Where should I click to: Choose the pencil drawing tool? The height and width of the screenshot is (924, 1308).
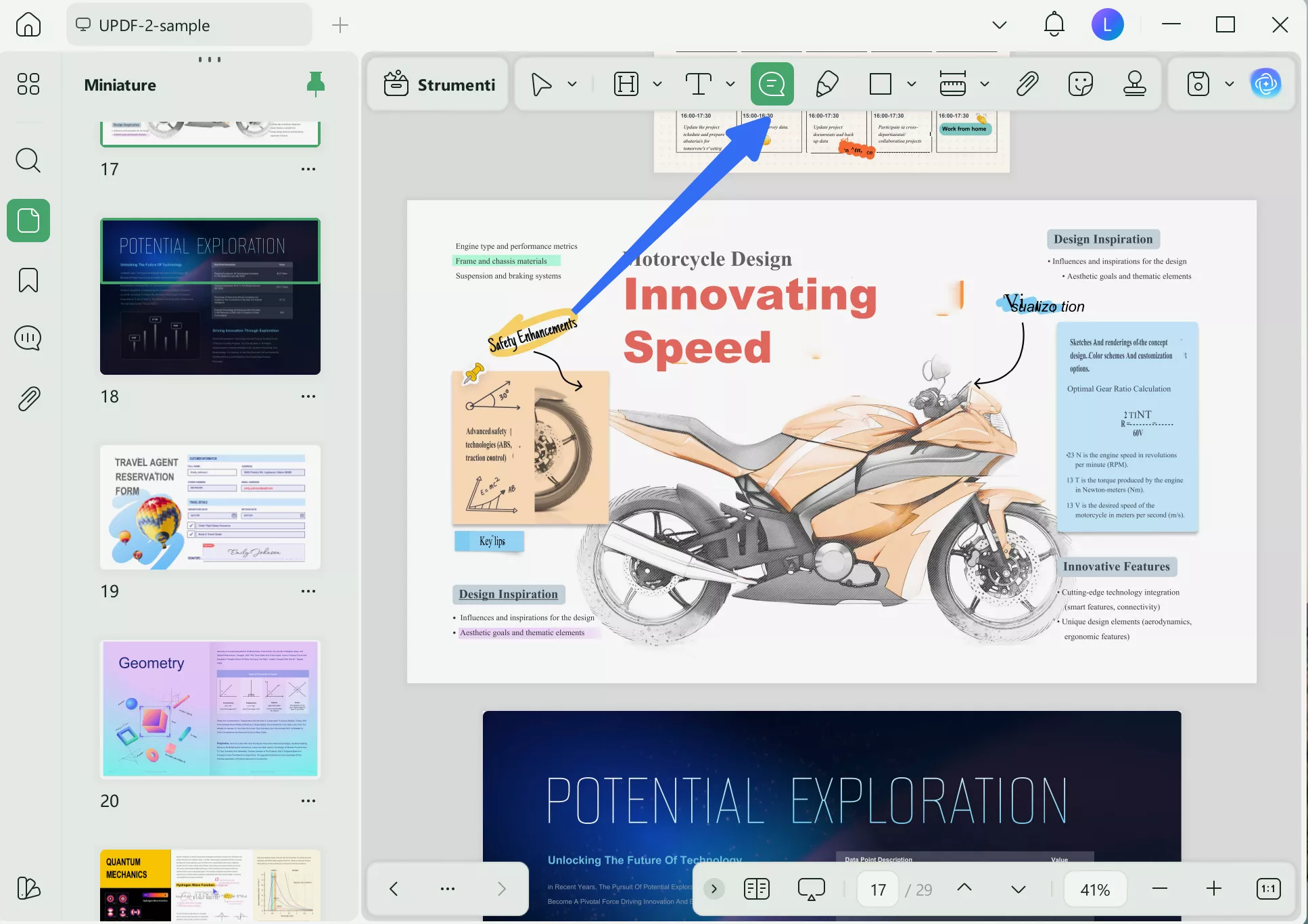826,84
